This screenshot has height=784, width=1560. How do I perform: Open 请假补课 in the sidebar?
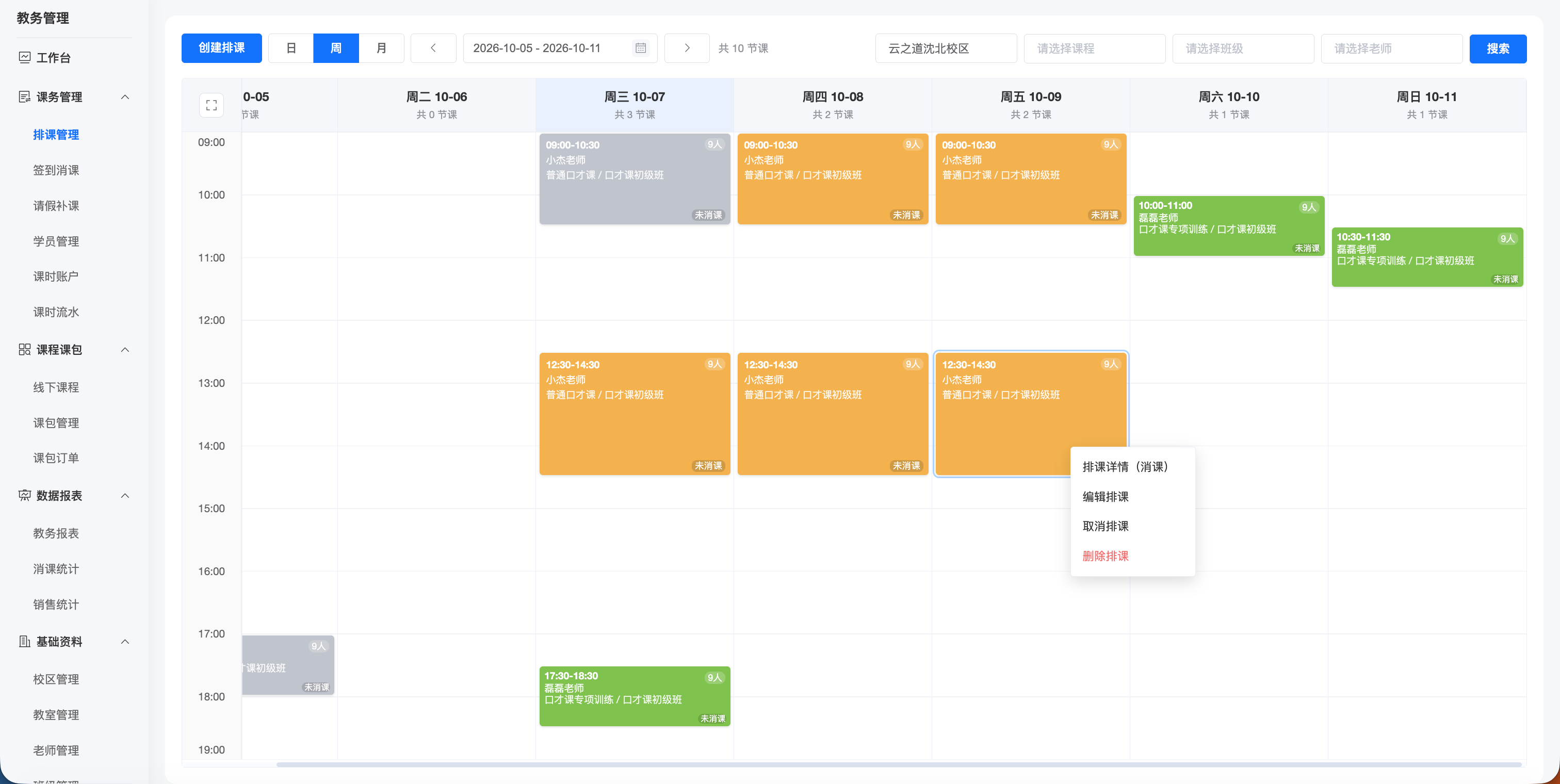[x=56, y=206]
